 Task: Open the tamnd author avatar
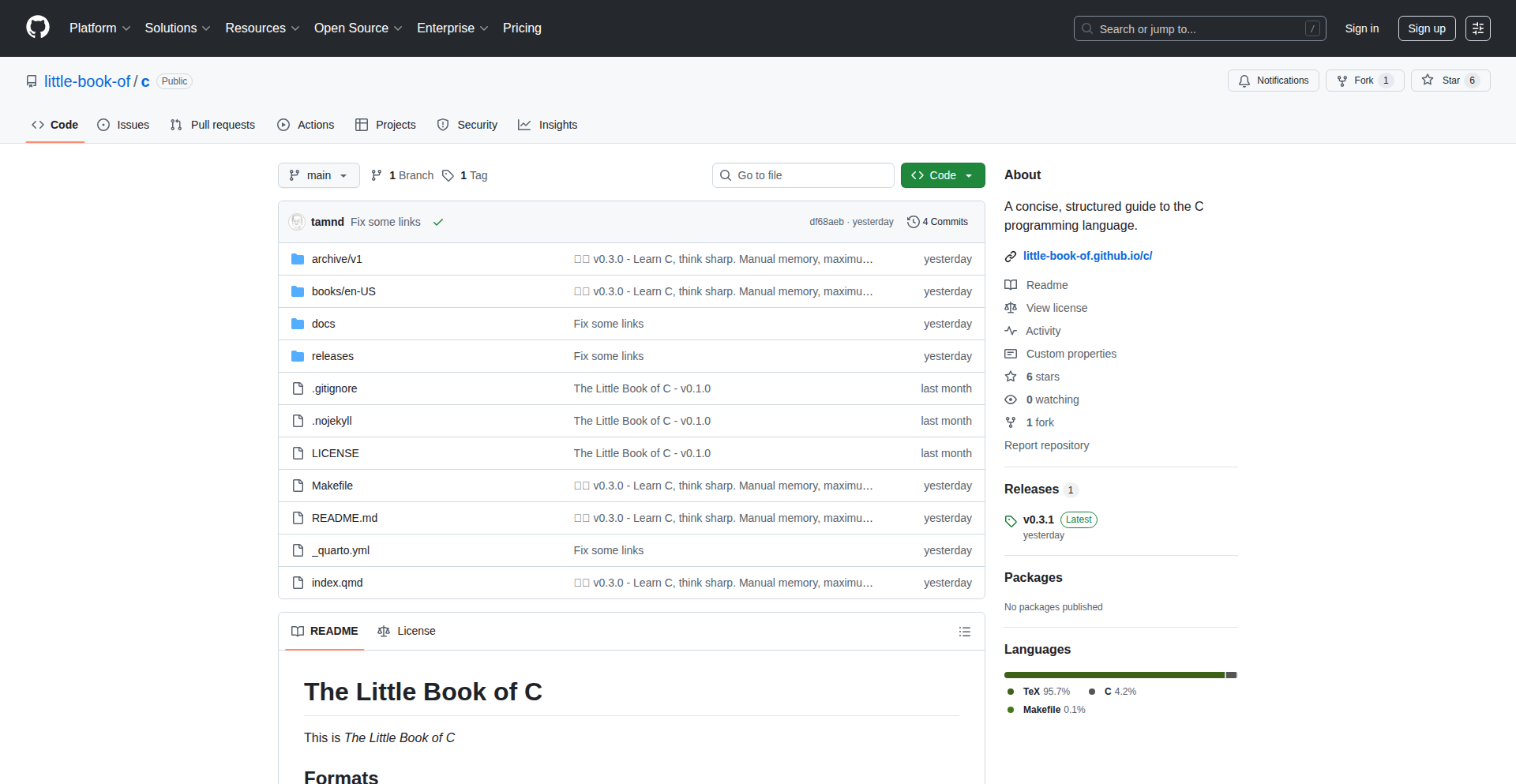point(297,222)
